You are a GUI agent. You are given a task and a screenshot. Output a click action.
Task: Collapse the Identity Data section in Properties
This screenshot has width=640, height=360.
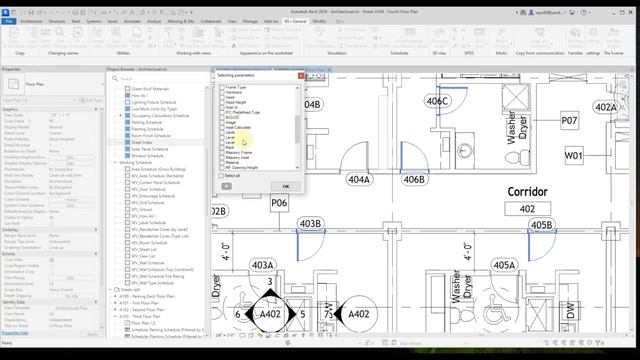[96, 302]
